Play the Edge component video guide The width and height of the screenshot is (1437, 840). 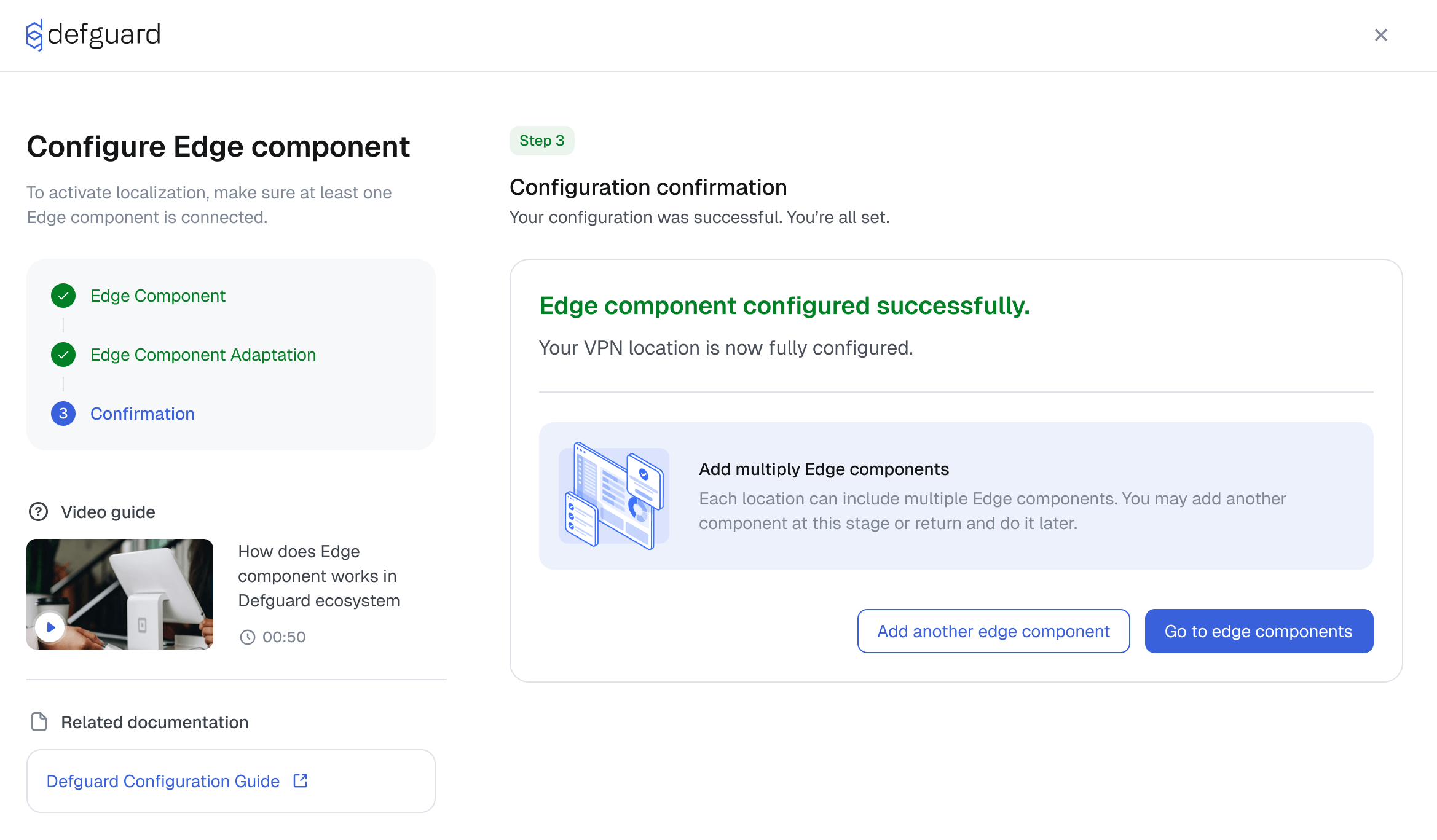point(50,627)
